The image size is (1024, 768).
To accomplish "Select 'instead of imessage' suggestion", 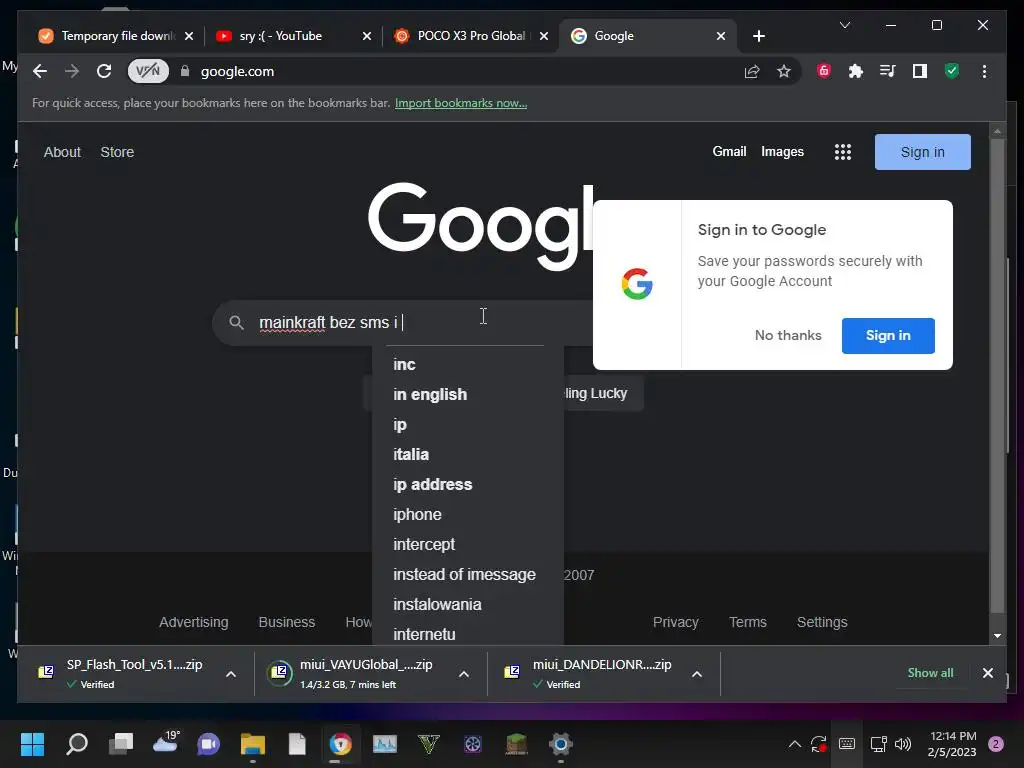I will tap(468, 575).
